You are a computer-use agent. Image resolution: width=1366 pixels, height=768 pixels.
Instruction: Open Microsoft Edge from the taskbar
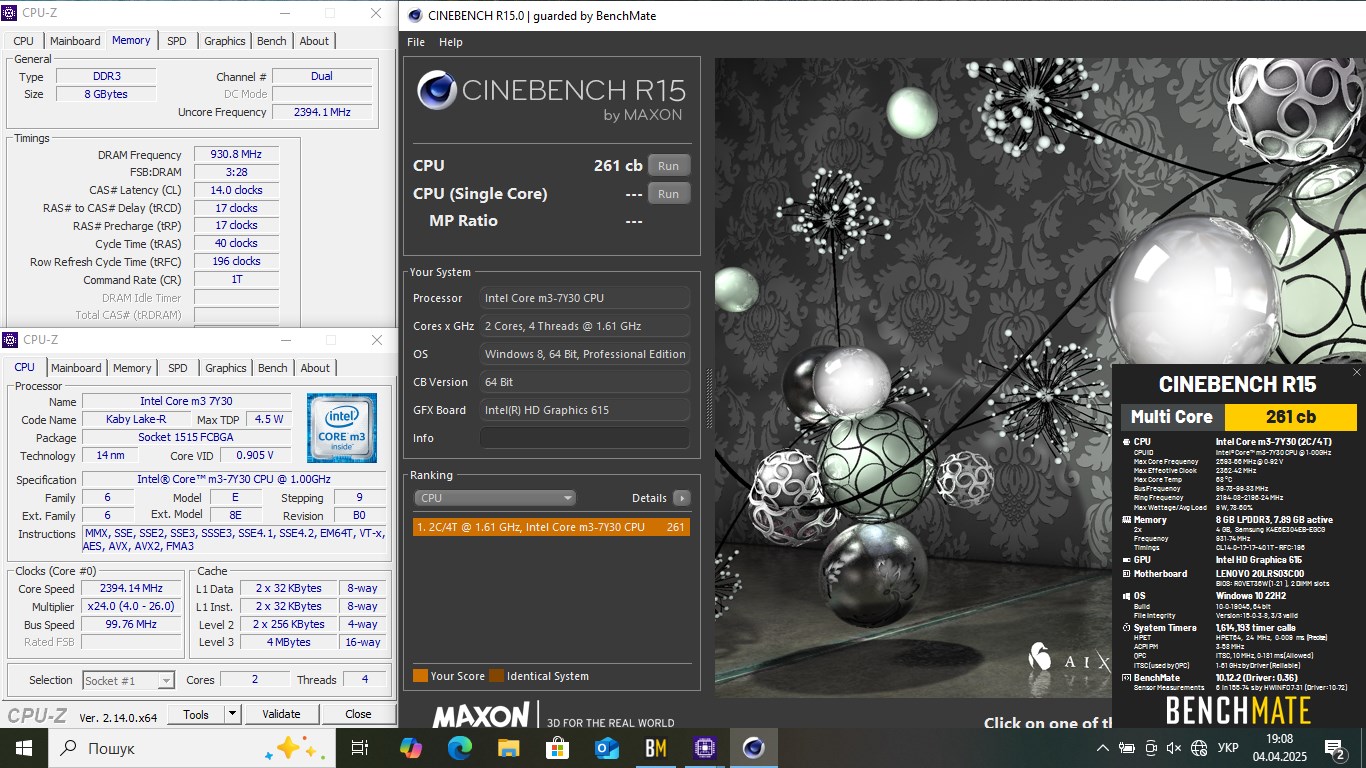coord(459,748)
